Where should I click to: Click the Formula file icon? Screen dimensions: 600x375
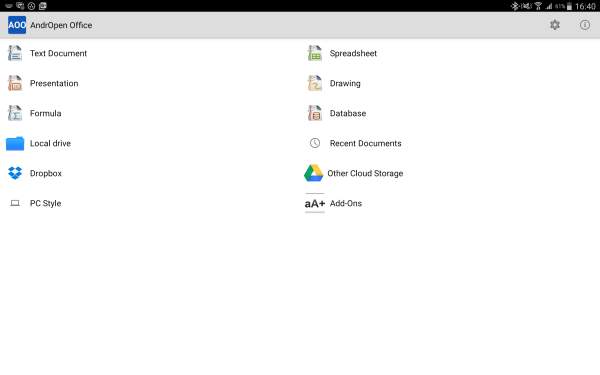(x=15, y=113)
